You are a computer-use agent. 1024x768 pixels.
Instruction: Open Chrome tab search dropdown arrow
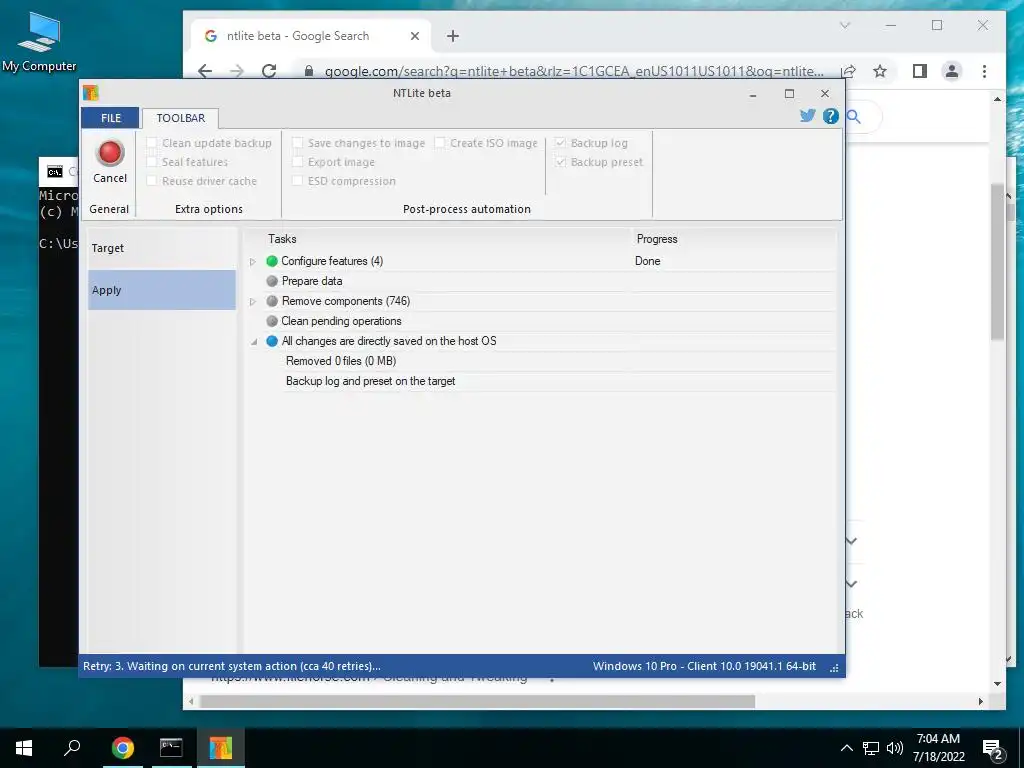point(844,25)
